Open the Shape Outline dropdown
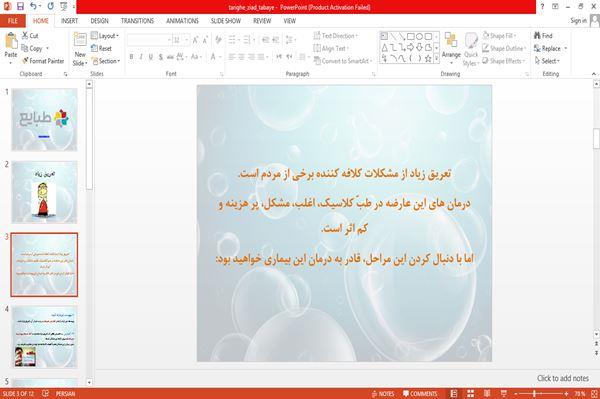600x399 pixels. (x=504, y=49)
